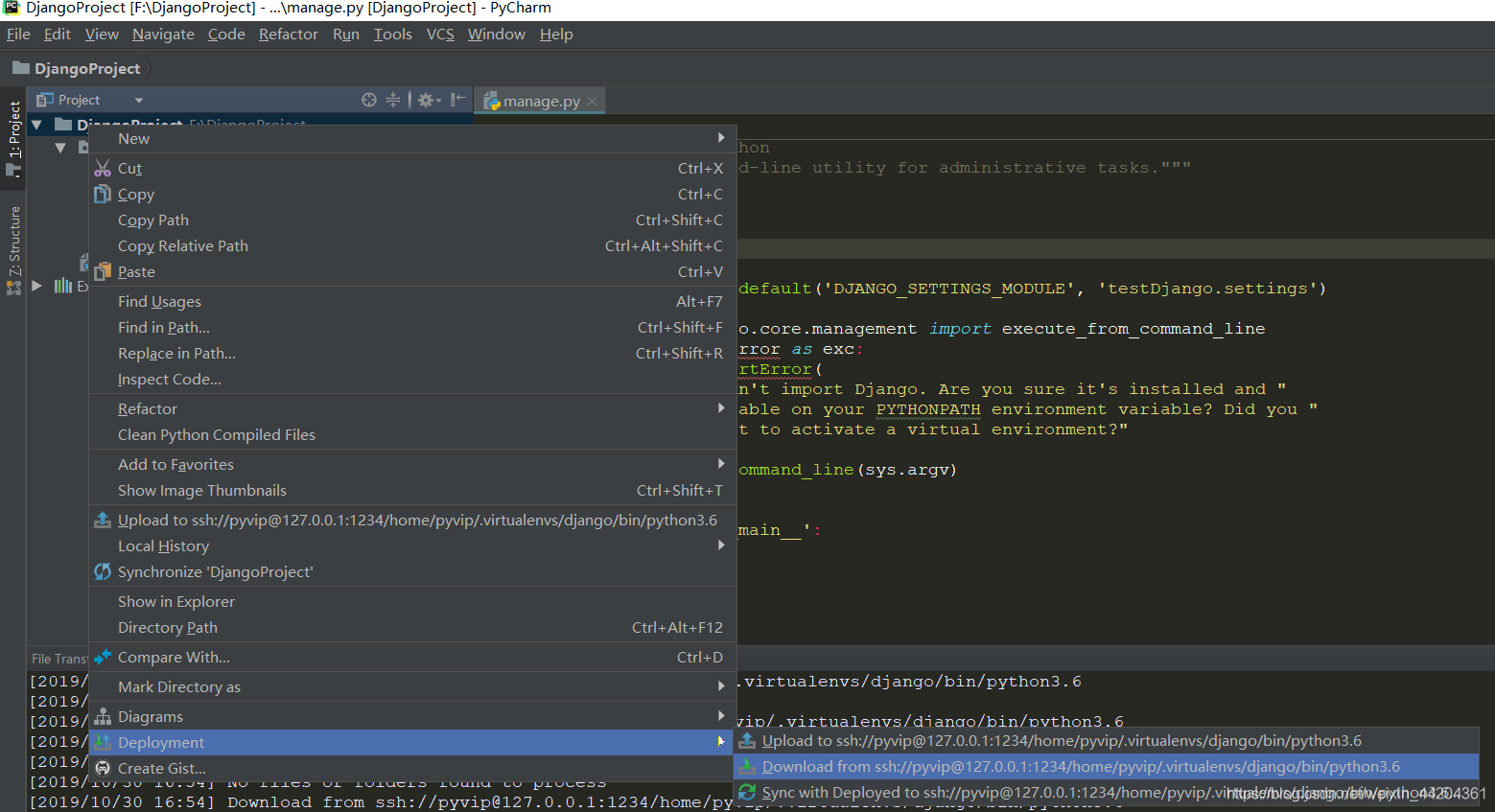Select Show Image Thumbnails entry
Image resolution: width=1495 pixels, height=812 pixels.
412,491
